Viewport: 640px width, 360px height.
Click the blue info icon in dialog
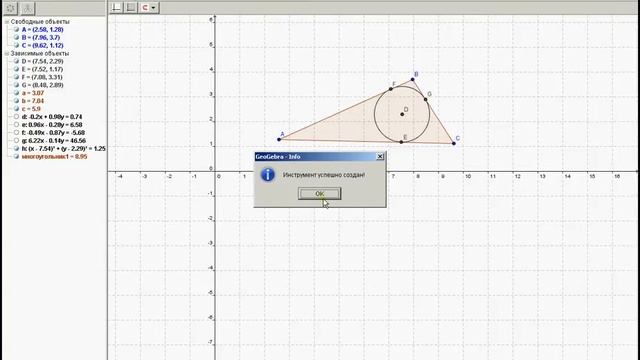(268, 175)
